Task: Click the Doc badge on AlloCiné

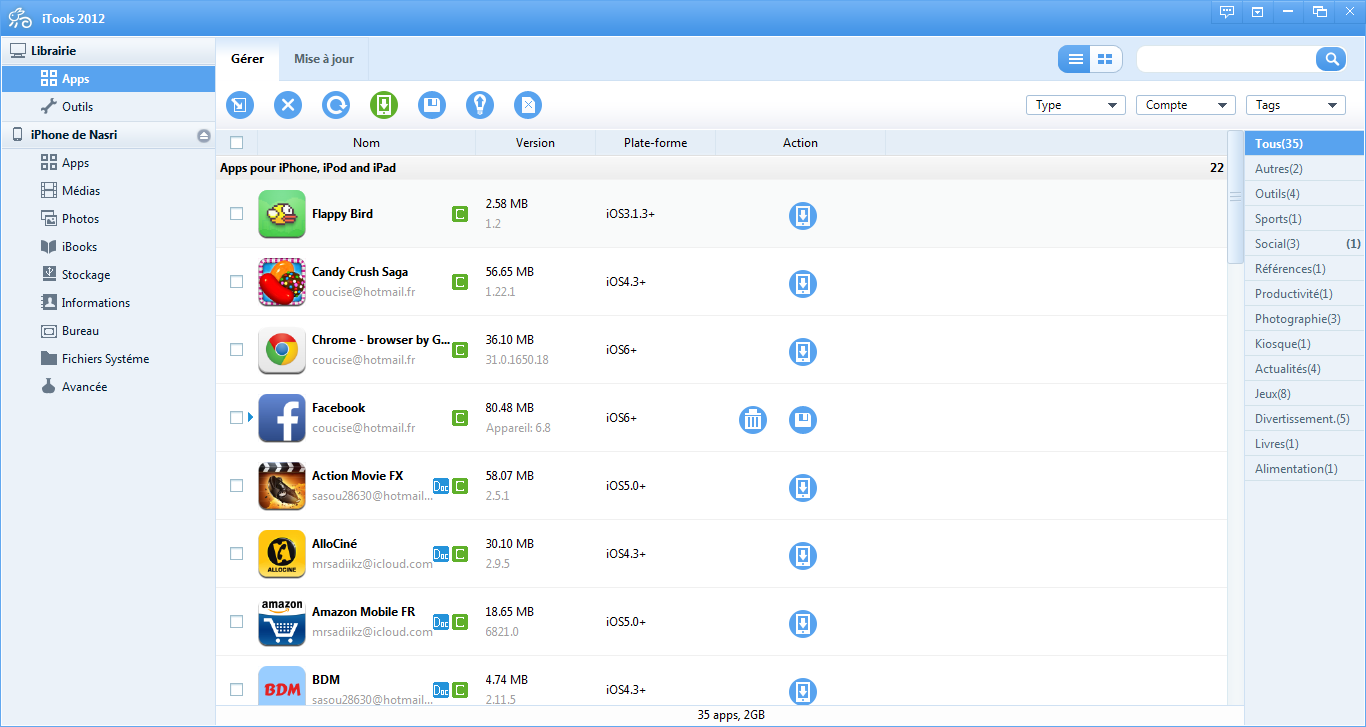Action: tap(441, 554)
